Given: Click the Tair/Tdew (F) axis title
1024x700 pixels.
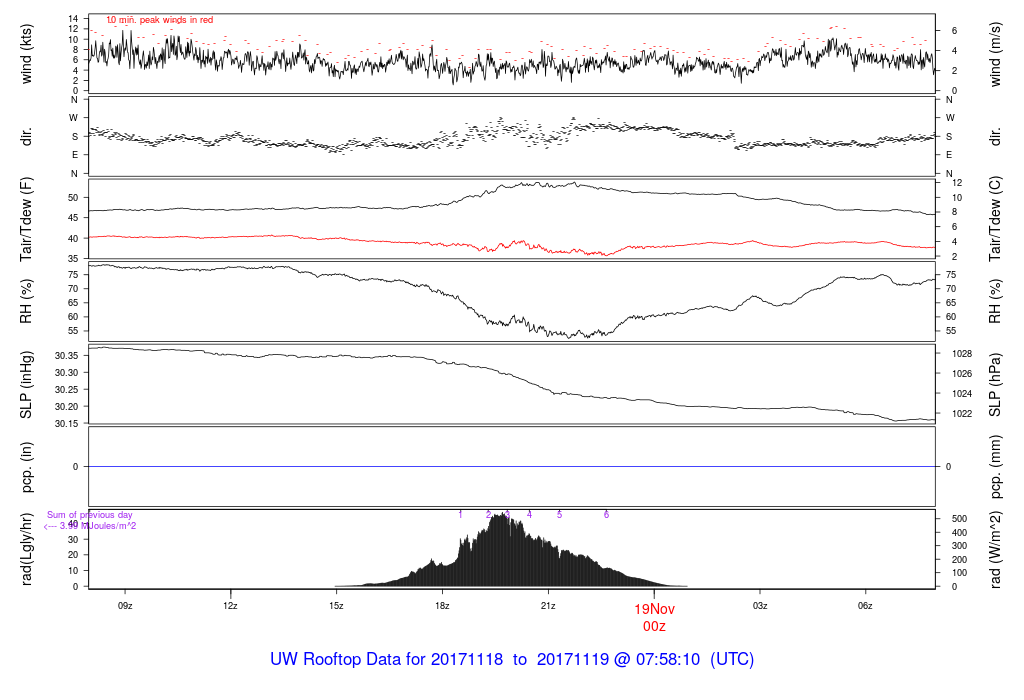Looking at the screenshot, I should coord(26,219).
